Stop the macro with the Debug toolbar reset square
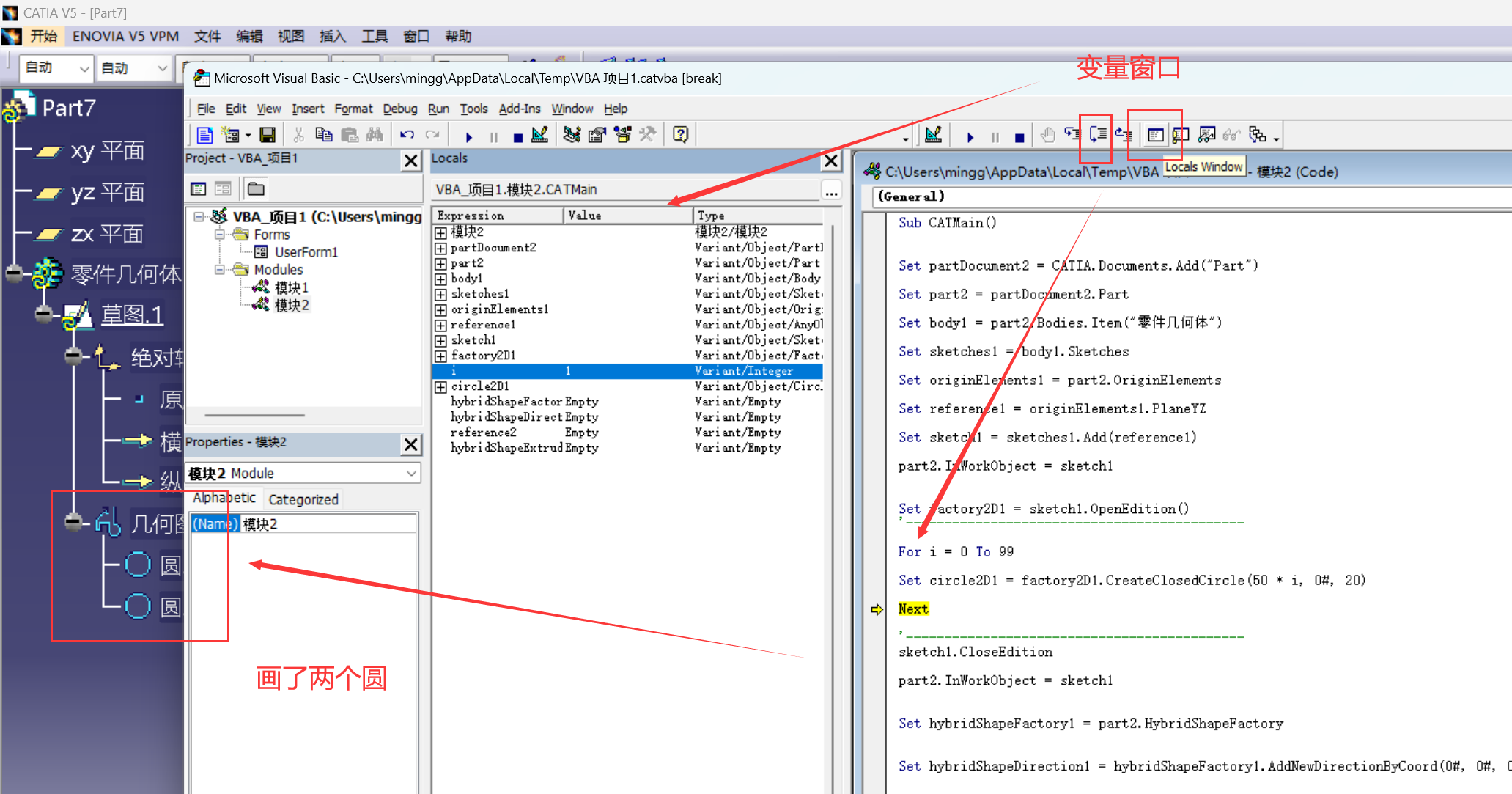 1019,137
